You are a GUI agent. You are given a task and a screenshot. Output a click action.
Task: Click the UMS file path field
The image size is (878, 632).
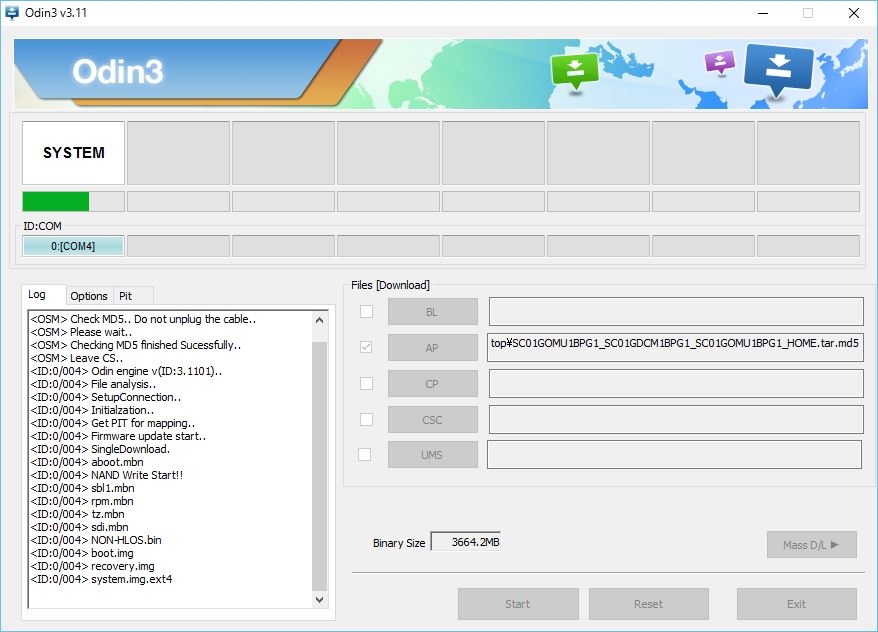(x=674, y=455)
